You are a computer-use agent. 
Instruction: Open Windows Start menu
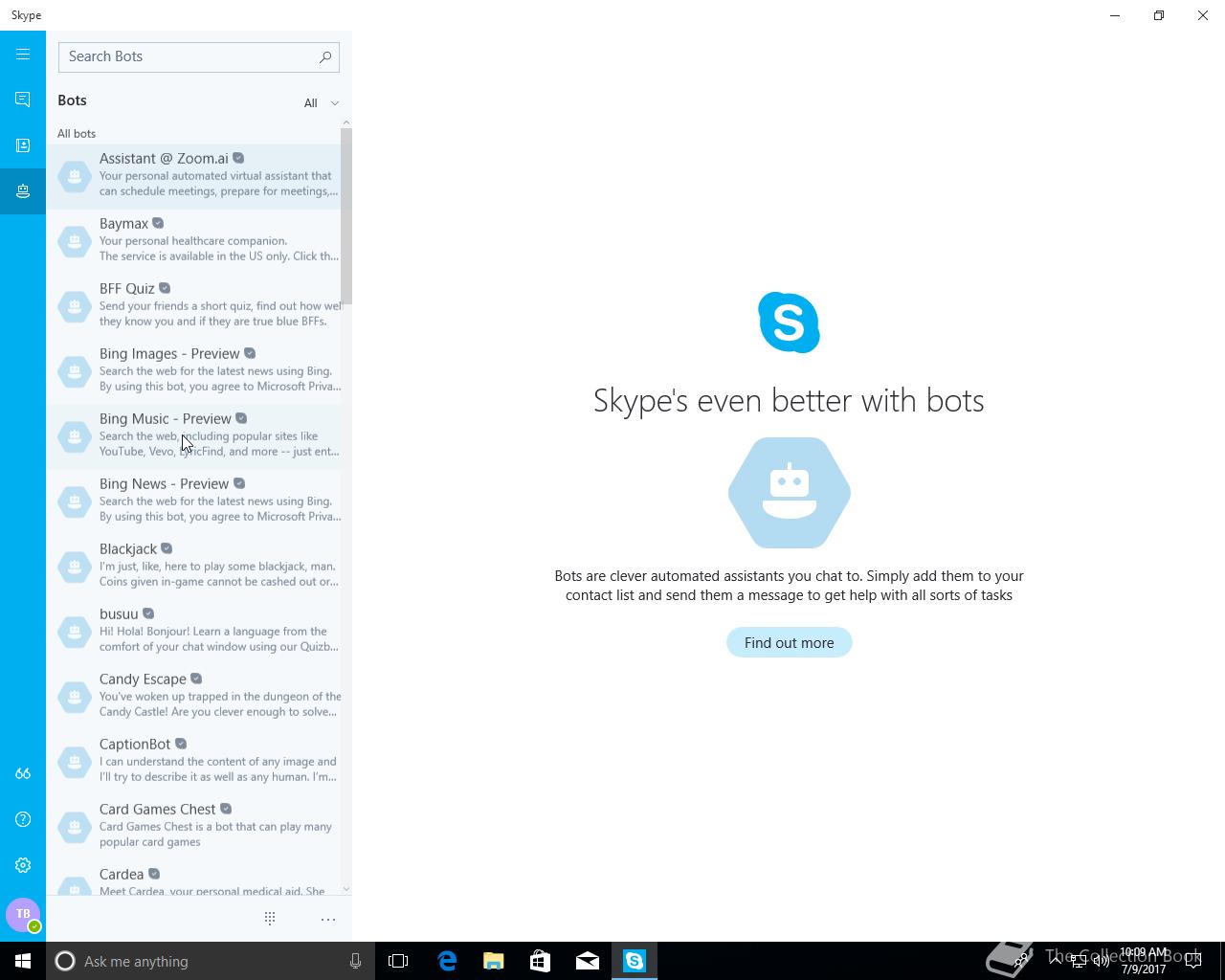coord(23,961)
